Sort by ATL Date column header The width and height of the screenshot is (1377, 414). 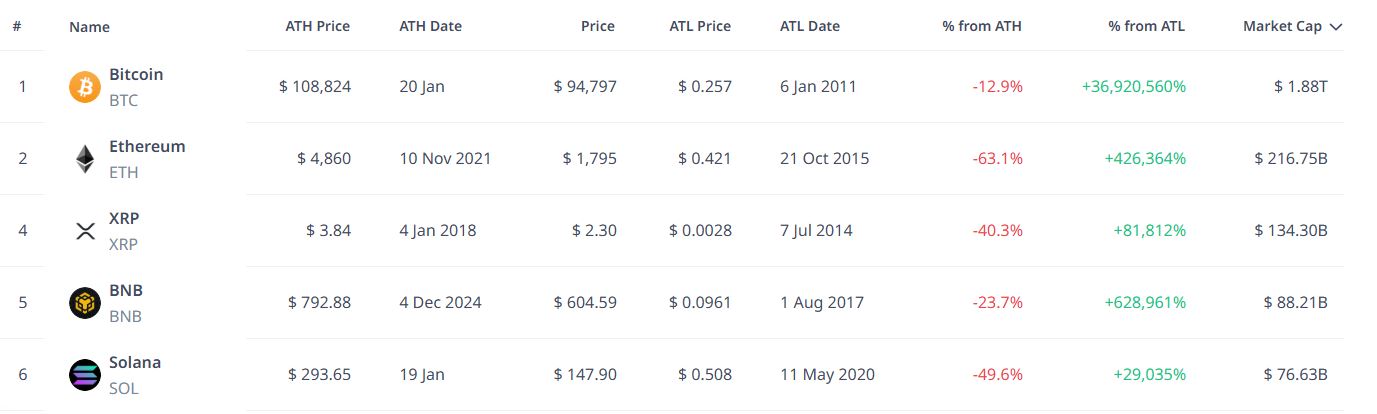810,27
